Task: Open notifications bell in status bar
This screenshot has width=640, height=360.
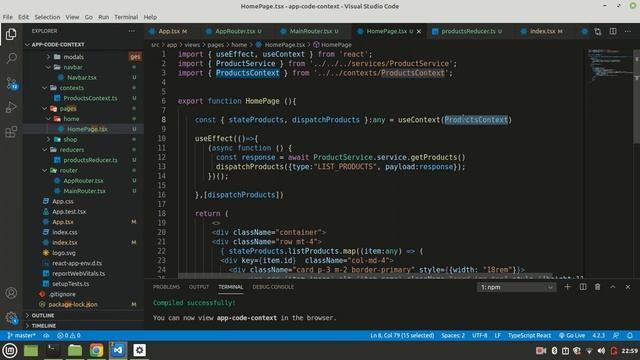Action: pos(630,336)
